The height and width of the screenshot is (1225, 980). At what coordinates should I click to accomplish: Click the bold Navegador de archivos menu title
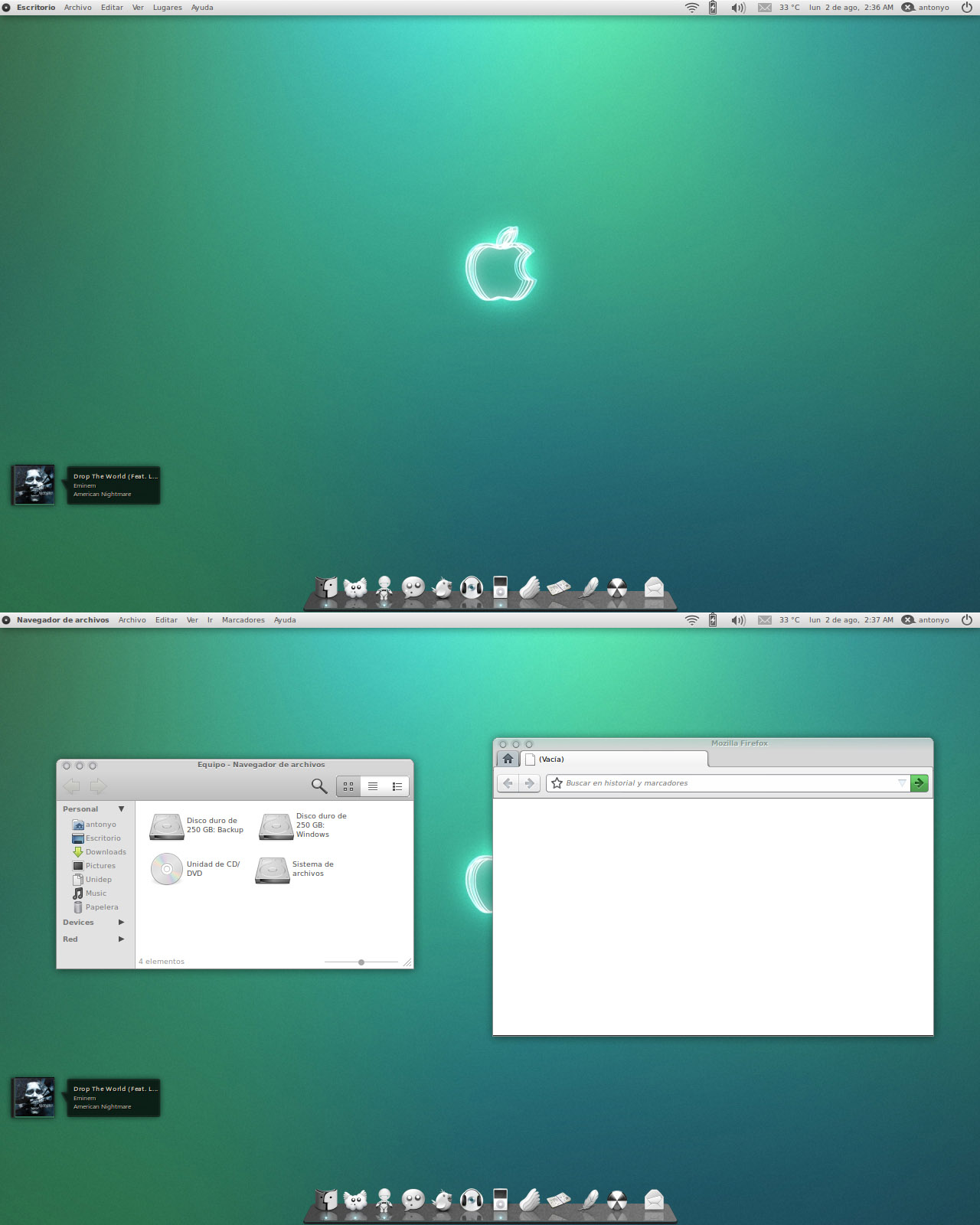63,620
